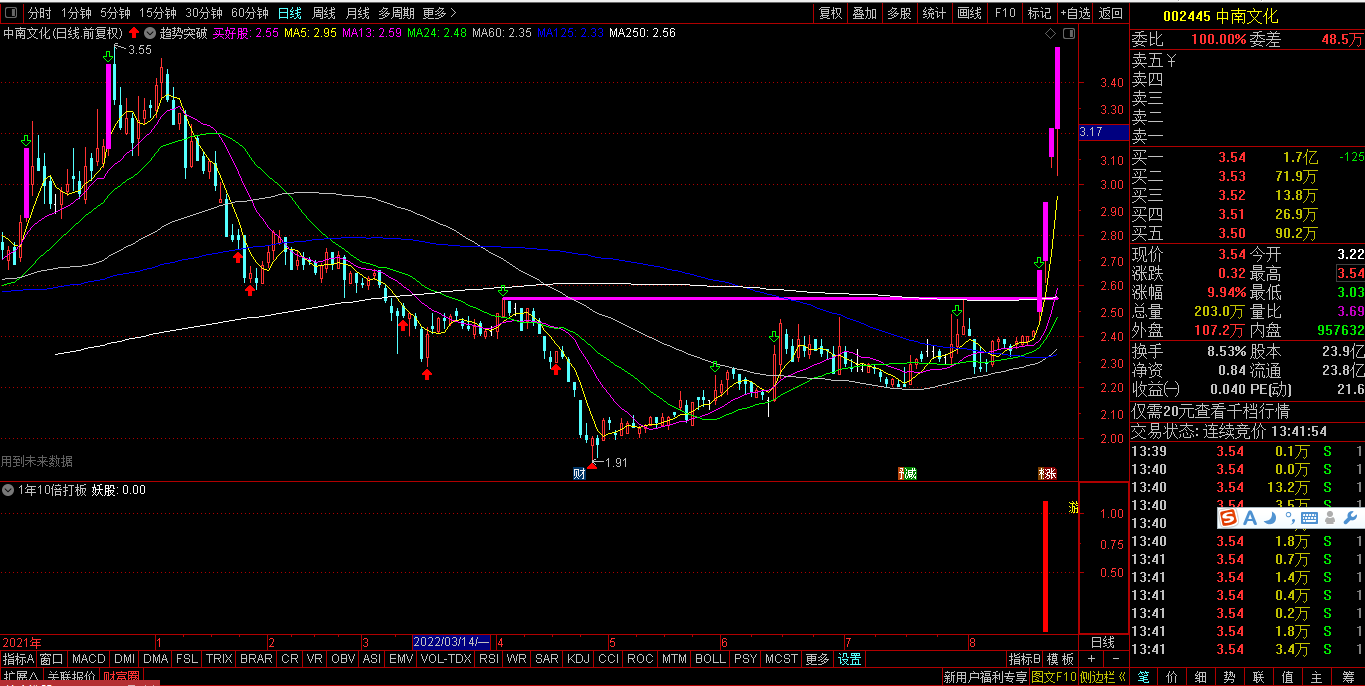Viewport: 1365px width, 686px height.
Task: Select the MACD indicator tab
Action: (x=88, y=659)
